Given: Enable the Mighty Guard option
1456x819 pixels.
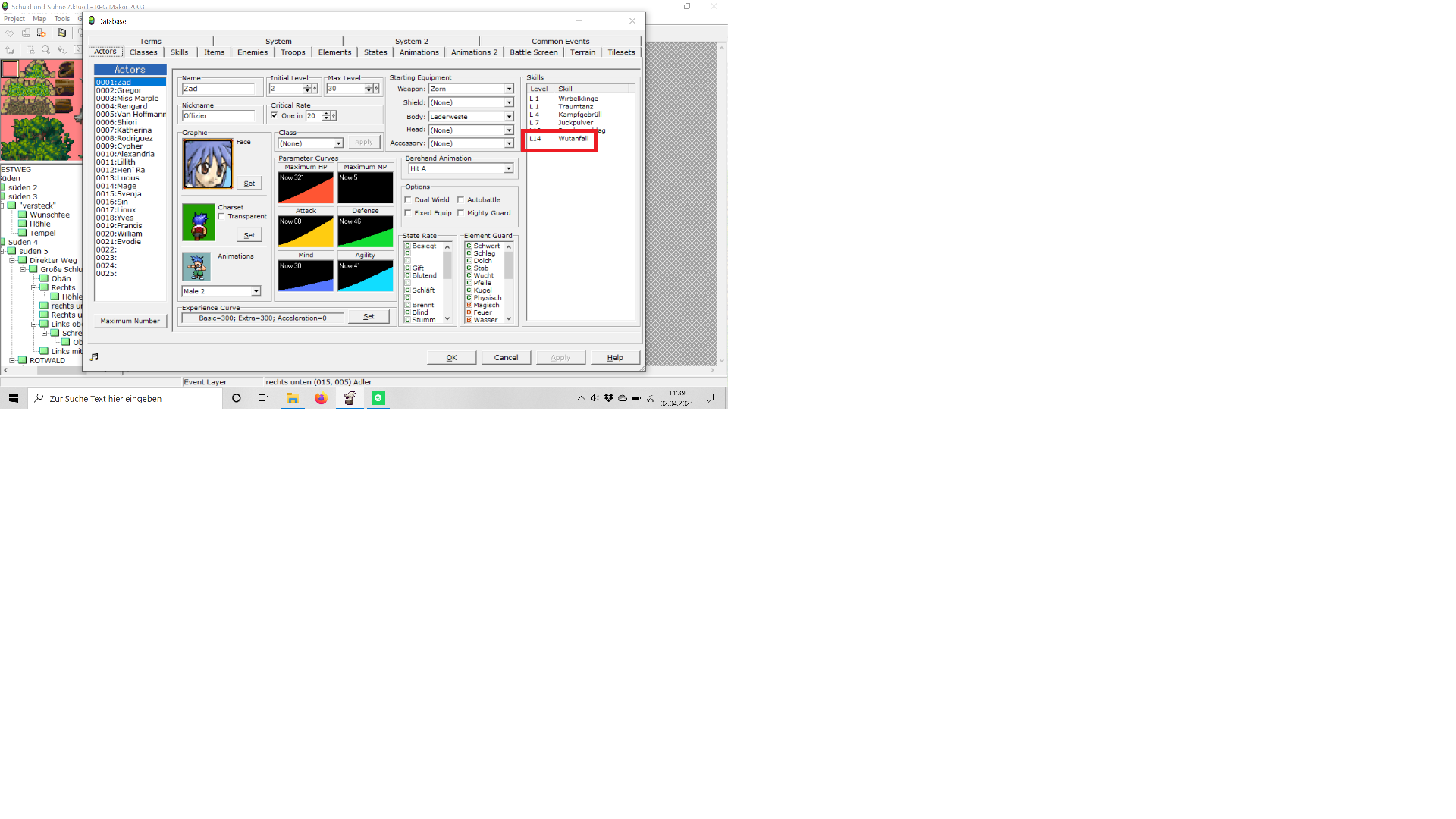Looking at the screenshot, I should (x=460, y=213).
